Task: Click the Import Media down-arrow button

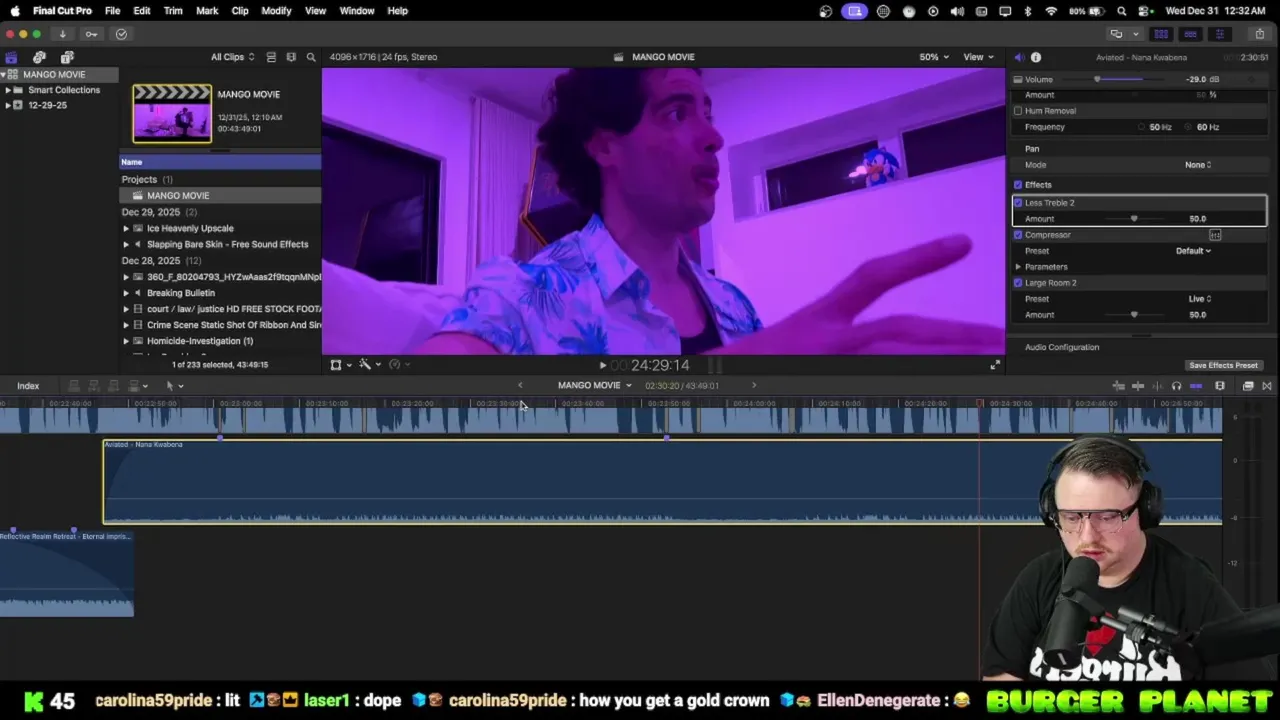Action: (x=62, y=34)
